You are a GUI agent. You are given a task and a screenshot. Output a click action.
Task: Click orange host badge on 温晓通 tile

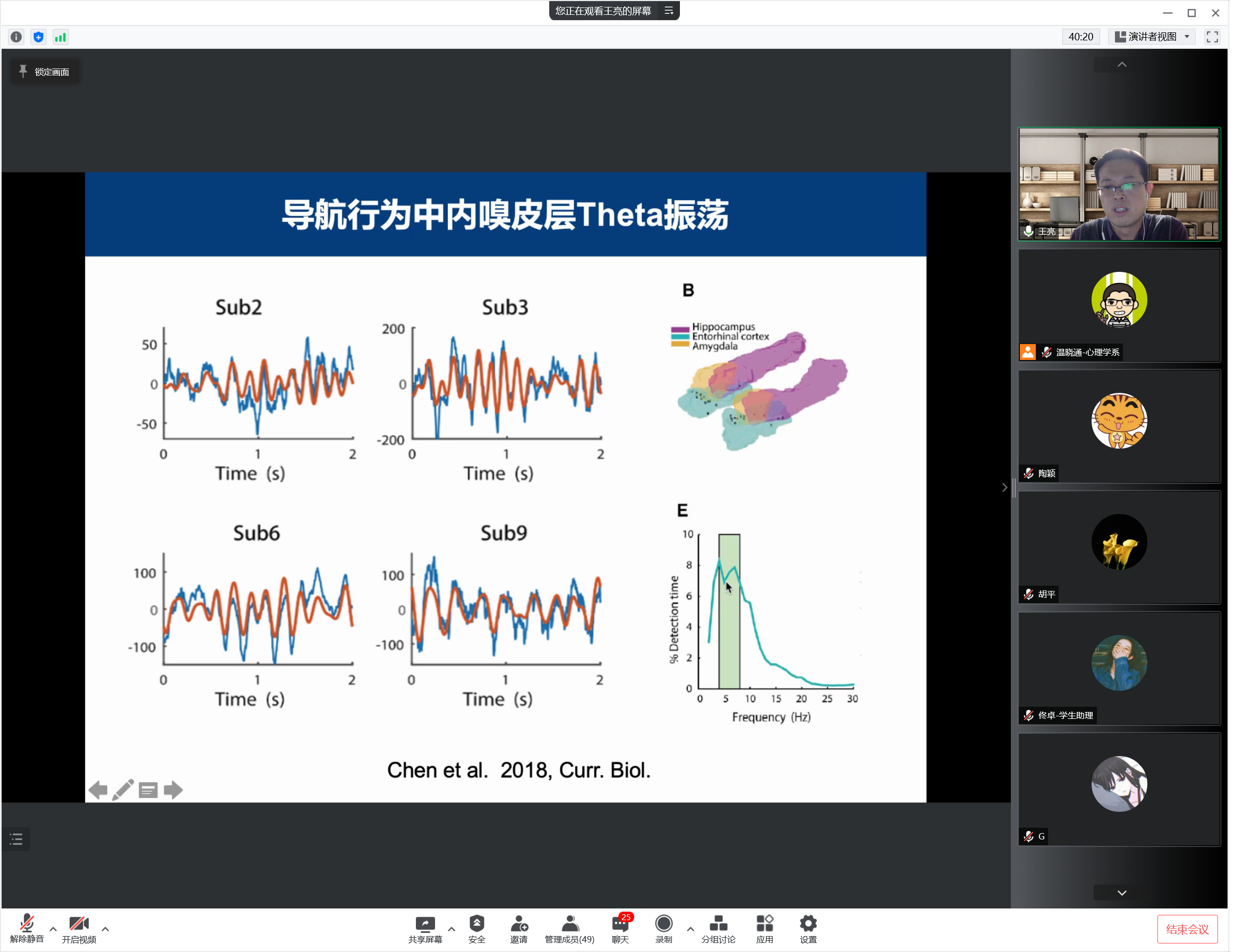tap(1027, 352)
